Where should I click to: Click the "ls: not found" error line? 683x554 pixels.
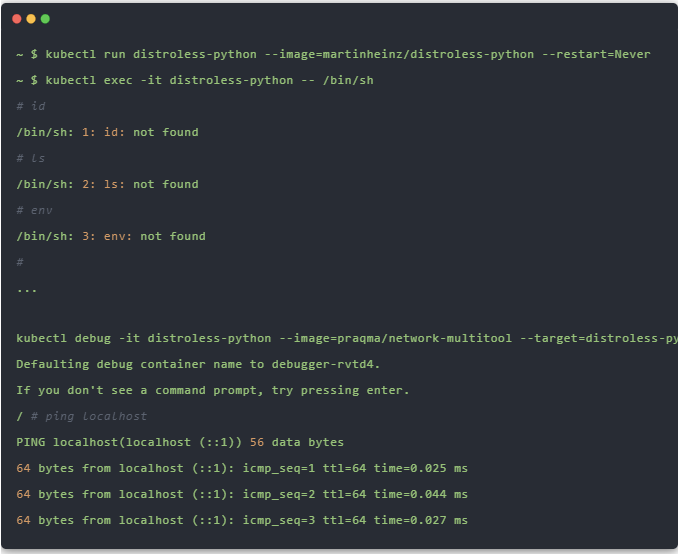107,184
